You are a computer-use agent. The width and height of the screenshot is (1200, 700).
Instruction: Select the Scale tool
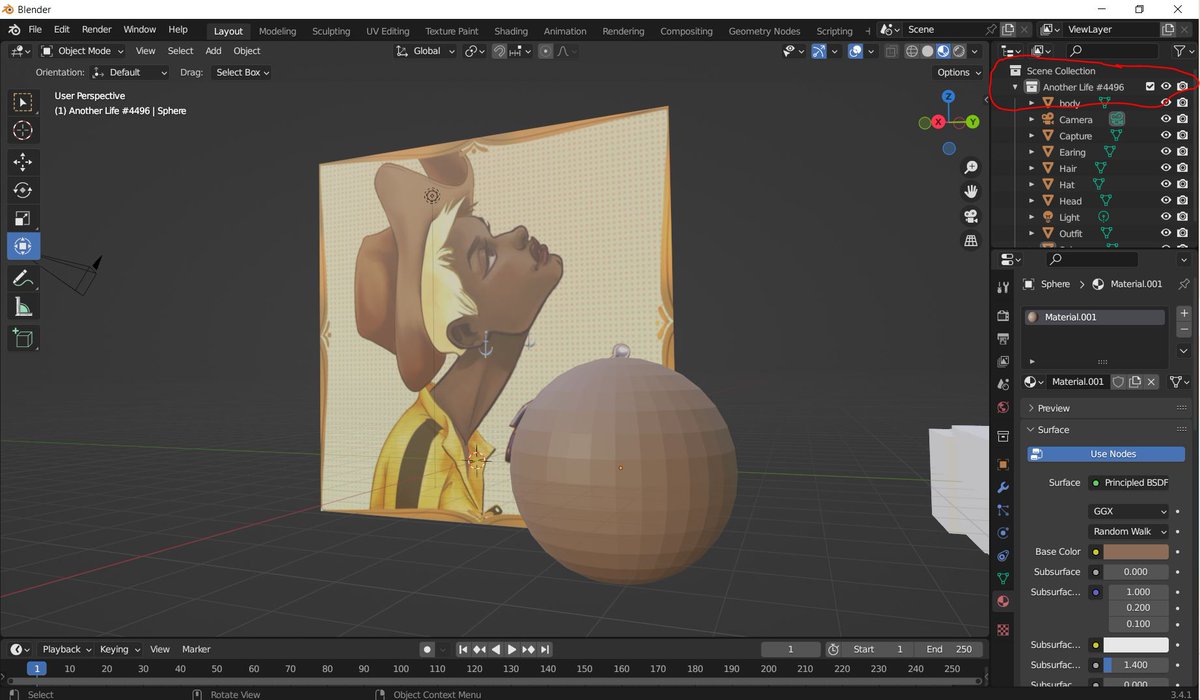point(23,218)
